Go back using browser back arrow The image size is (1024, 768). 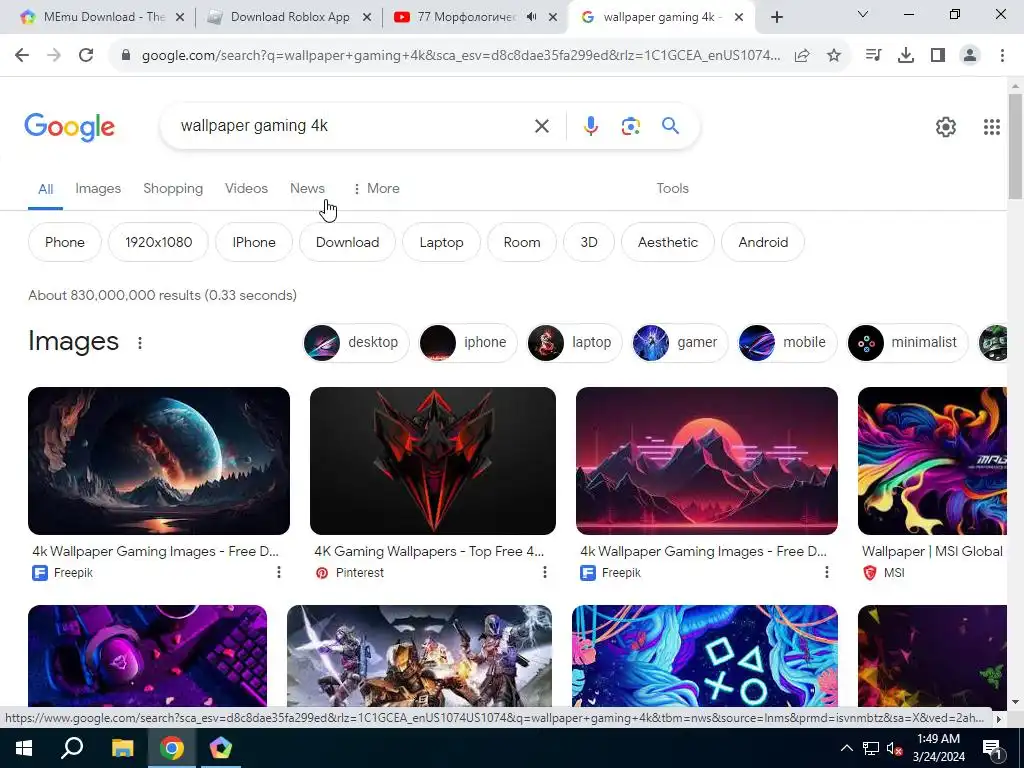22,56
